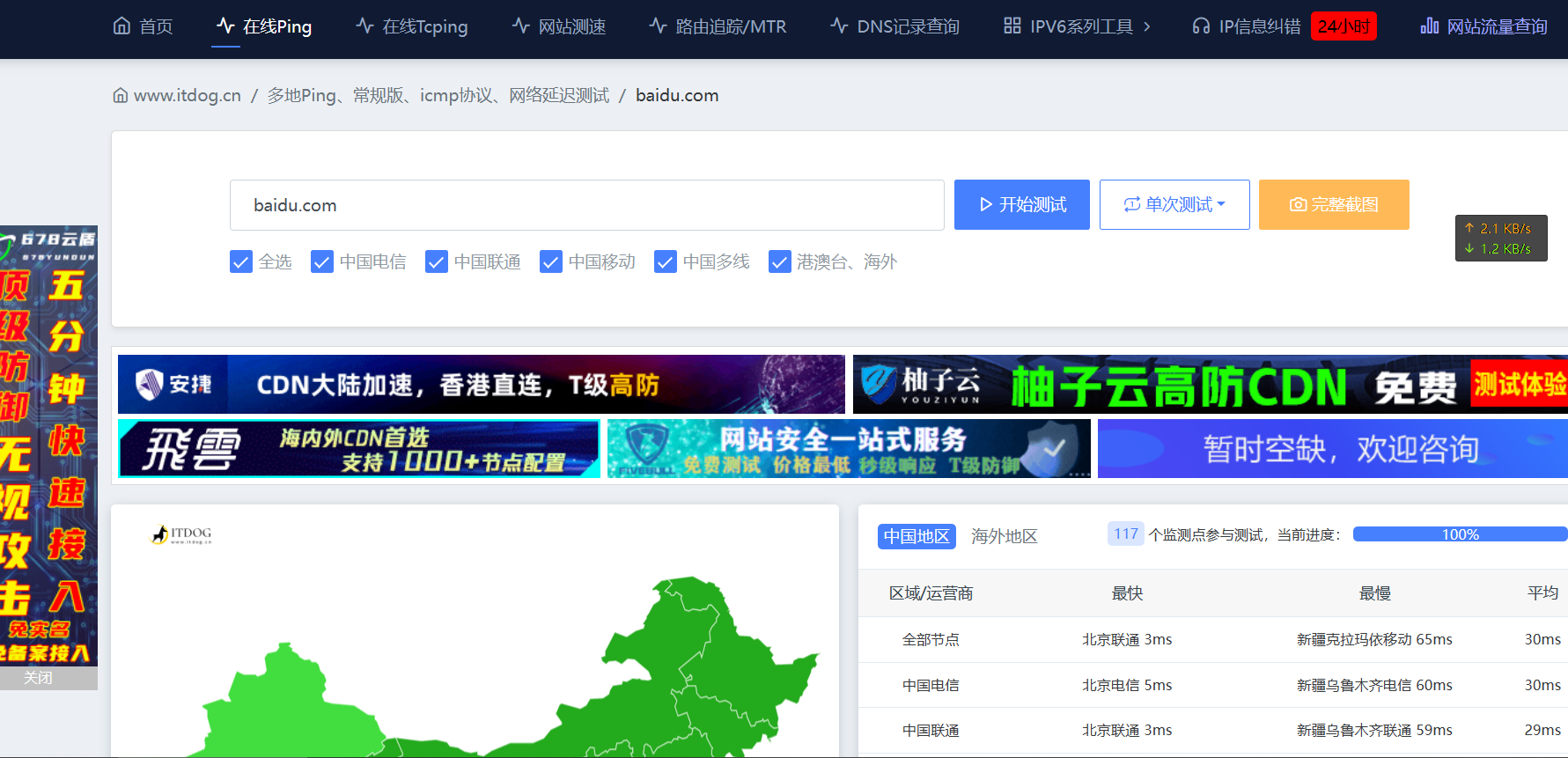Click the 中国电信 row in results table
1568x758 pixels.
click(1213, 685)
